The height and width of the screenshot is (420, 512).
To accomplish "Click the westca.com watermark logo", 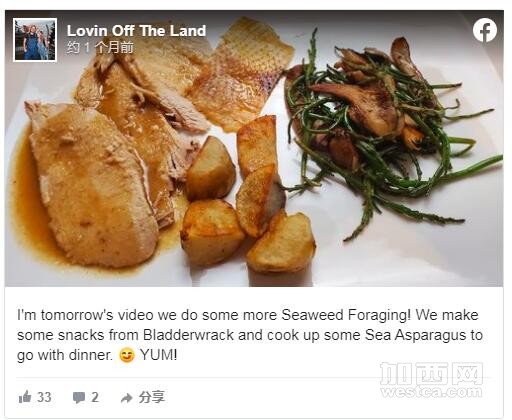I will pos(432,380).
